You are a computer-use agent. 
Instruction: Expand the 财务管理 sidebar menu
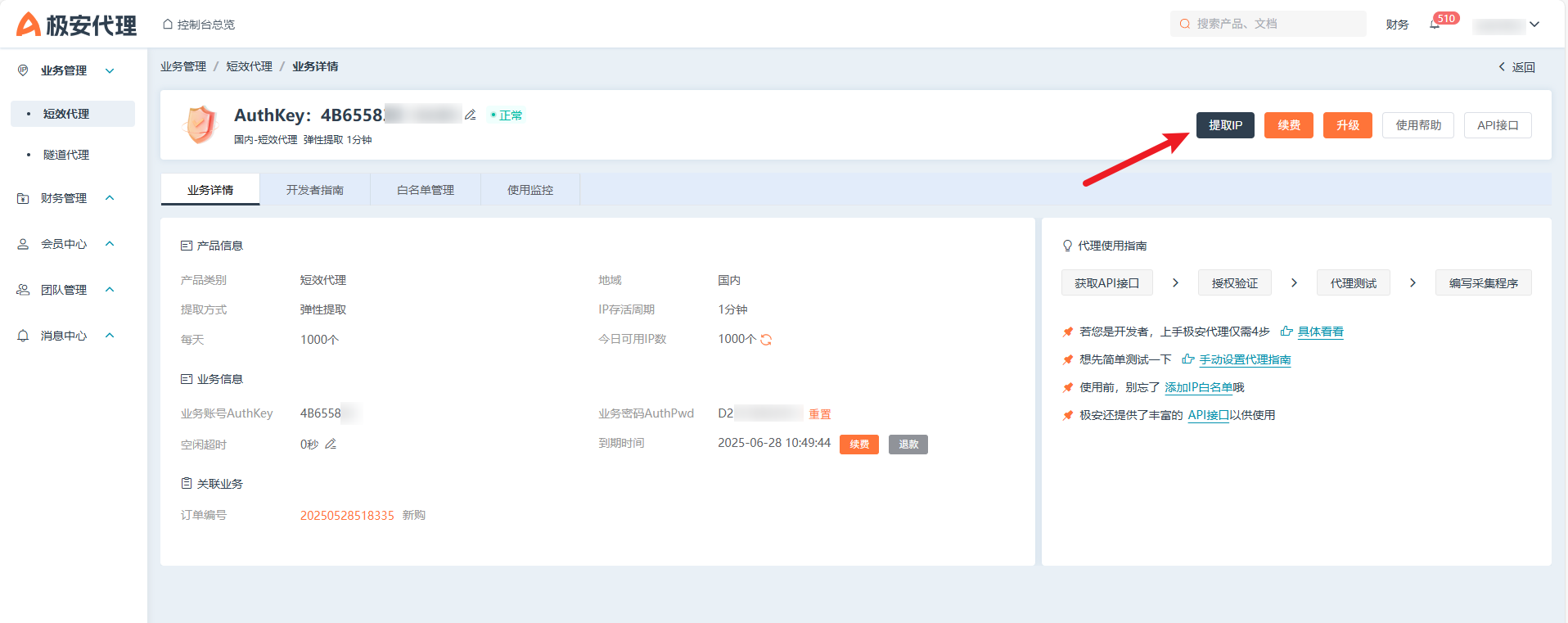click(x=110, y=198)
